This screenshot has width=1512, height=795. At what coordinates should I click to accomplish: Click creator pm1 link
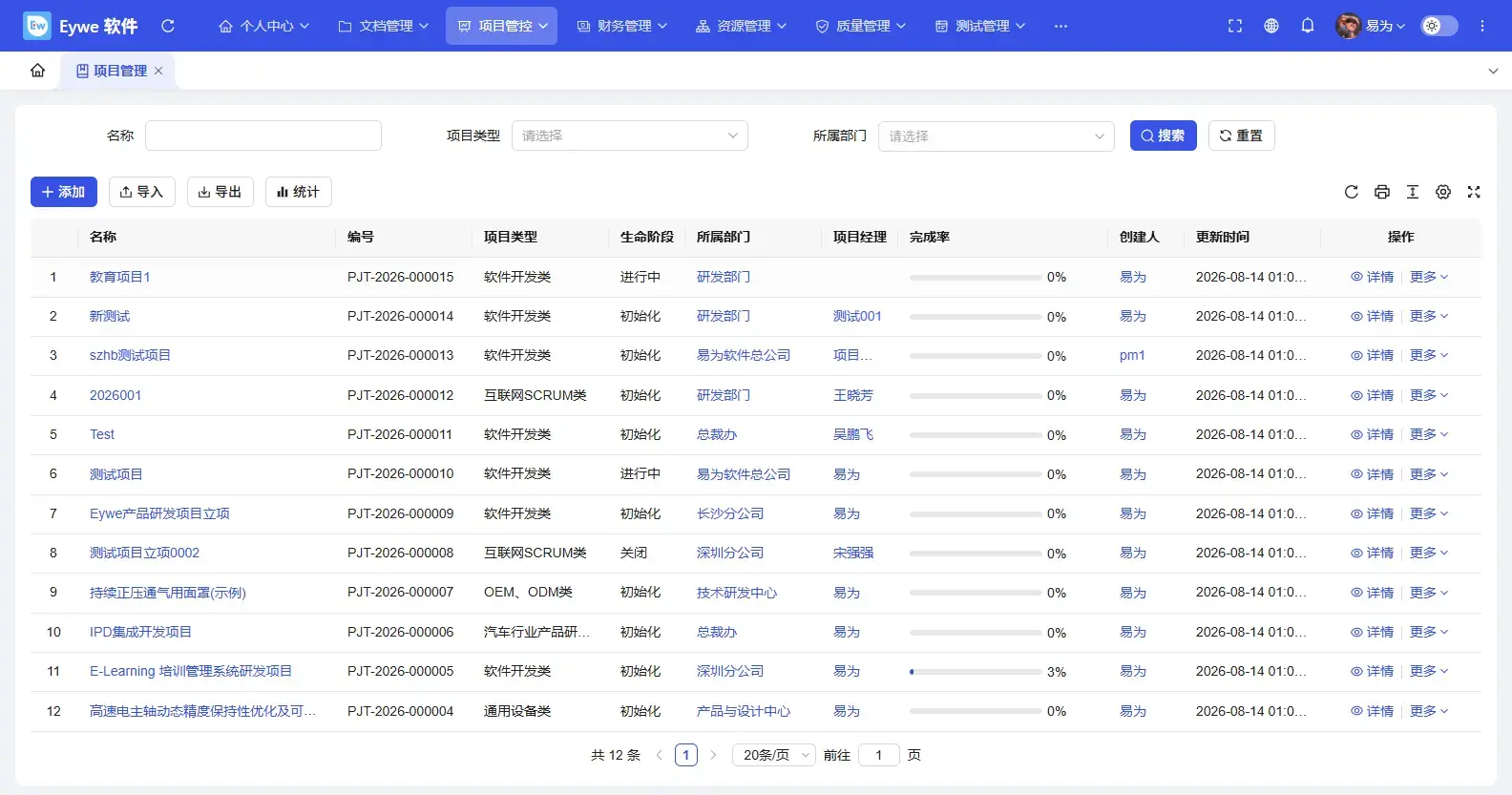[1132, 355]
